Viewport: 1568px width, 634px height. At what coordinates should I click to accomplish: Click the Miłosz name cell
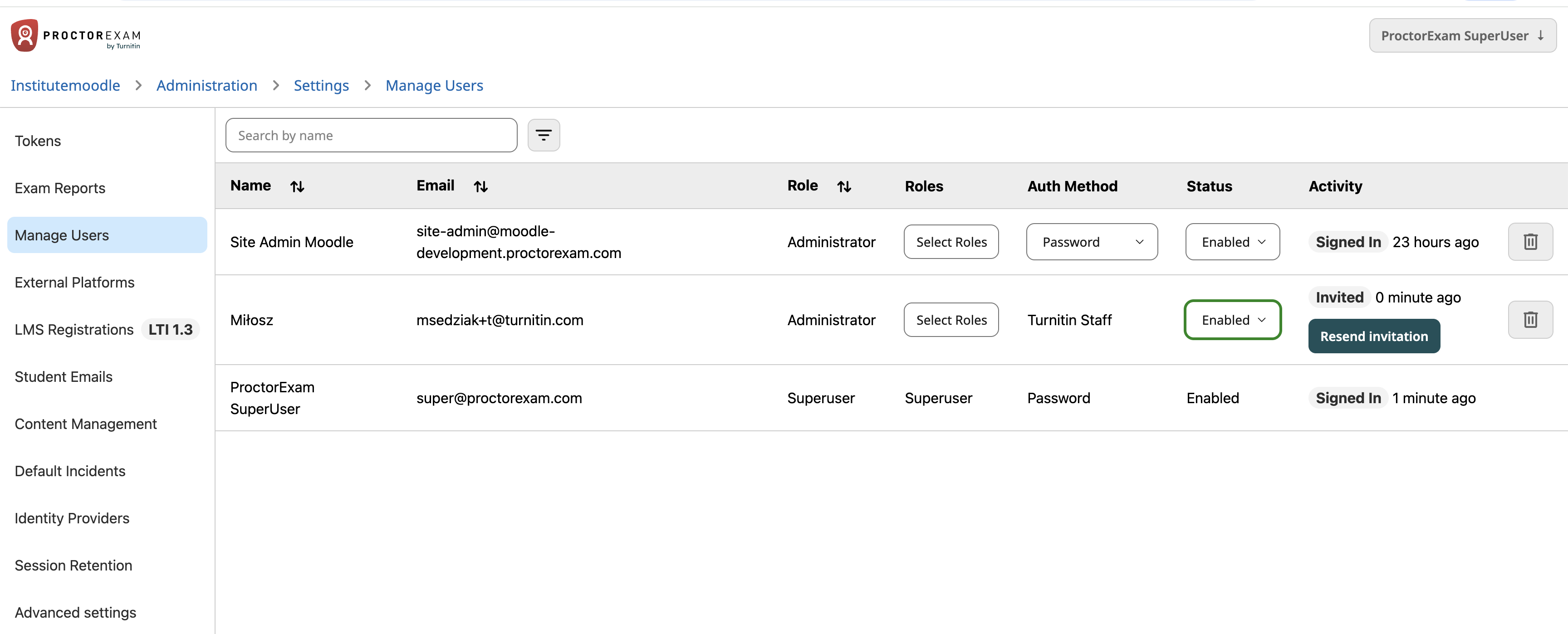pos(251,320)
